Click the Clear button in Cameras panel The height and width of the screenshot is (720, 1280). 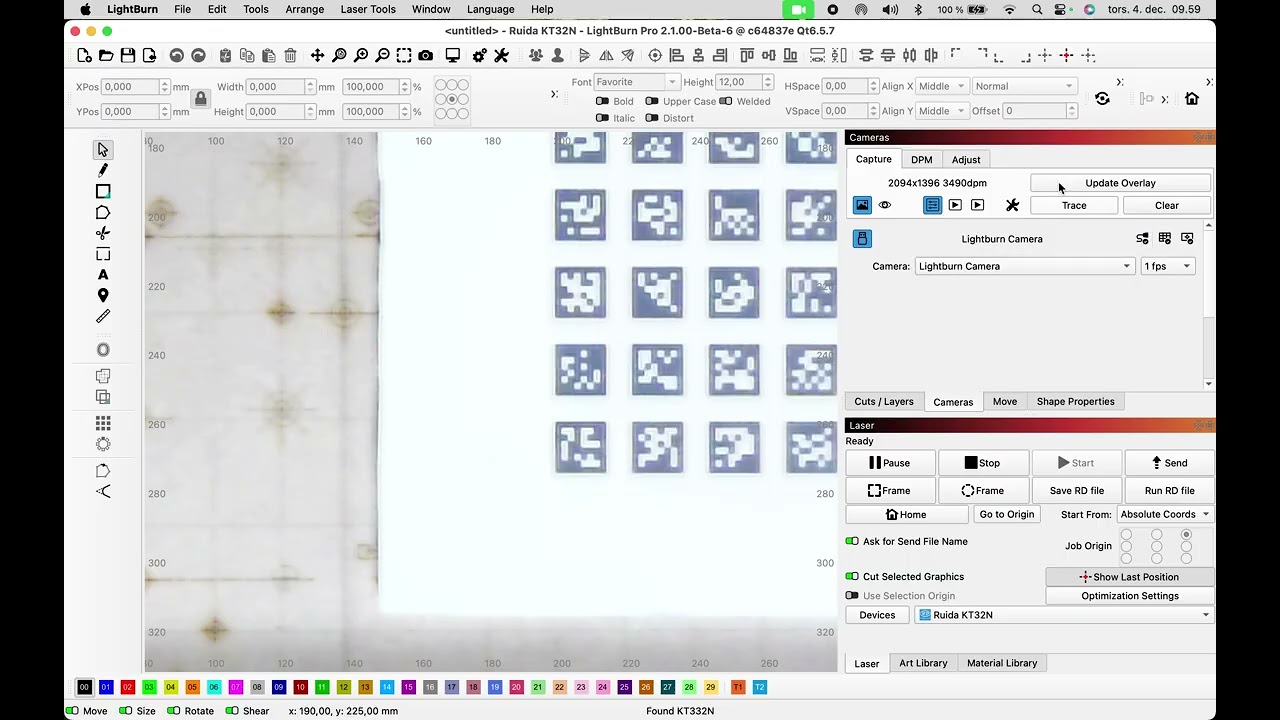point(1167,205)
